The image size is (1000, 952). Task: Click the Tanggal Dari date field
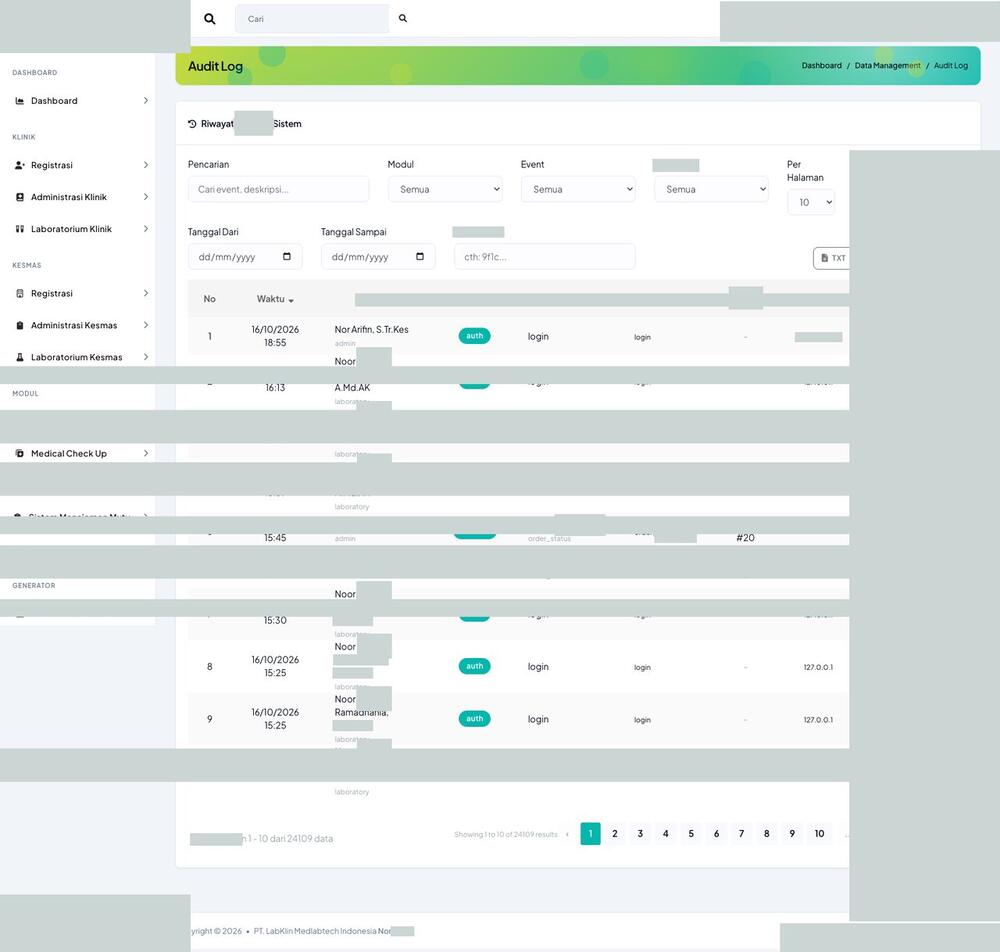coord(245,256)
